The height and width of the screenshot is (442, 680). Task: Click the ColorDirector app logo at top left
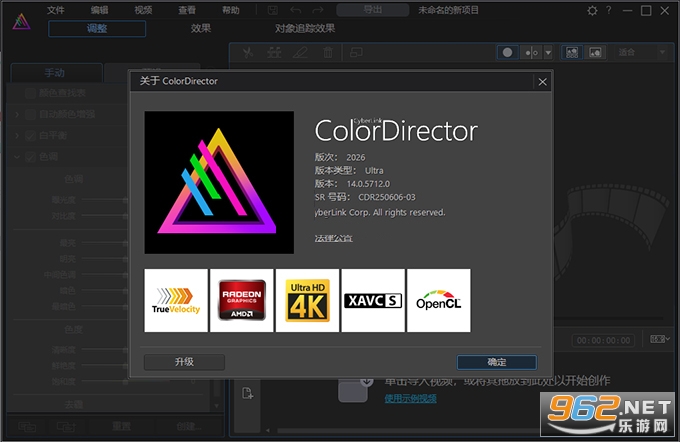(x=21, y=21)
